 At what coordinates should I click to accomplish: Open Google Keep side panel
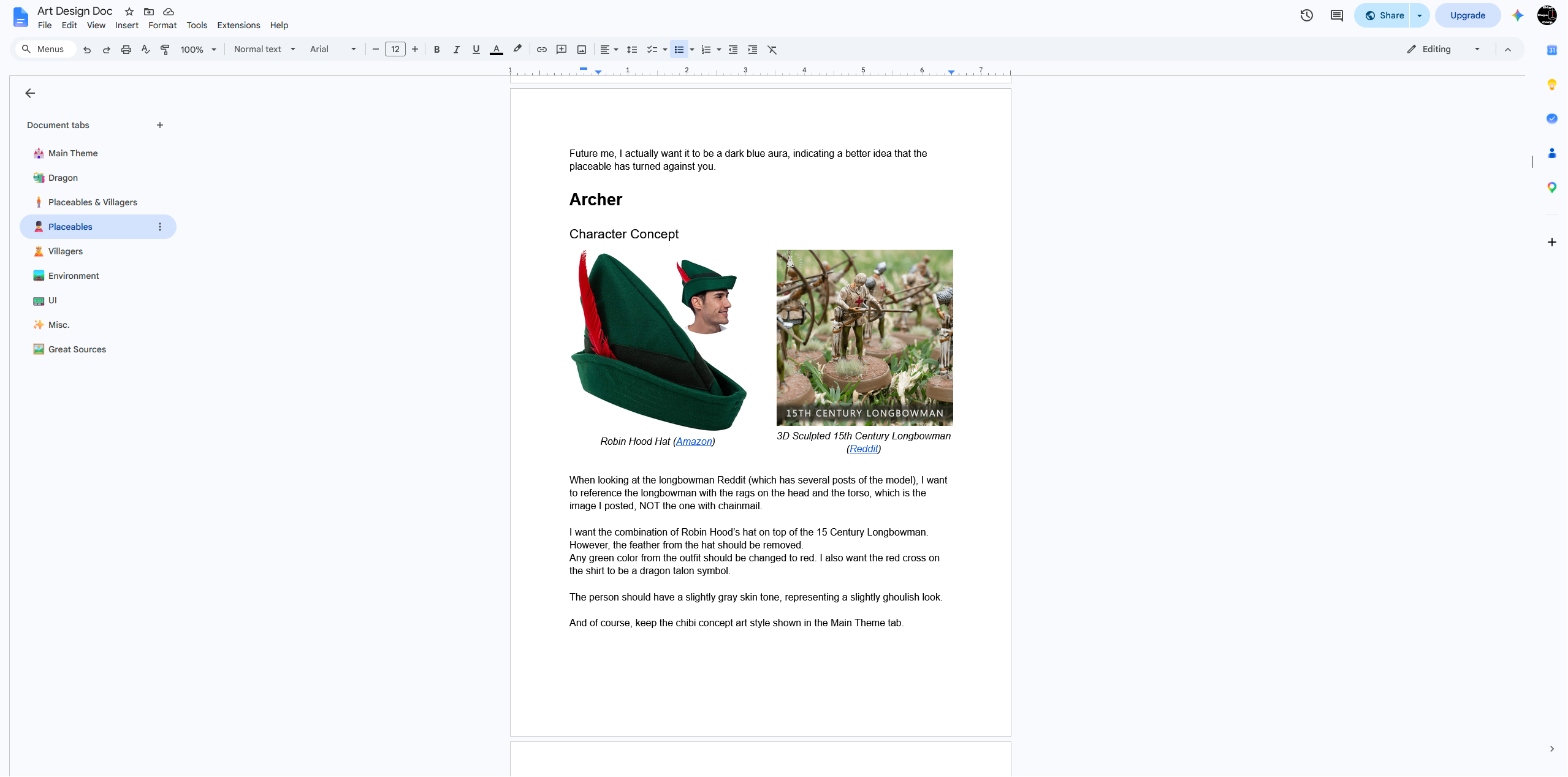(x=1551, y=85)
